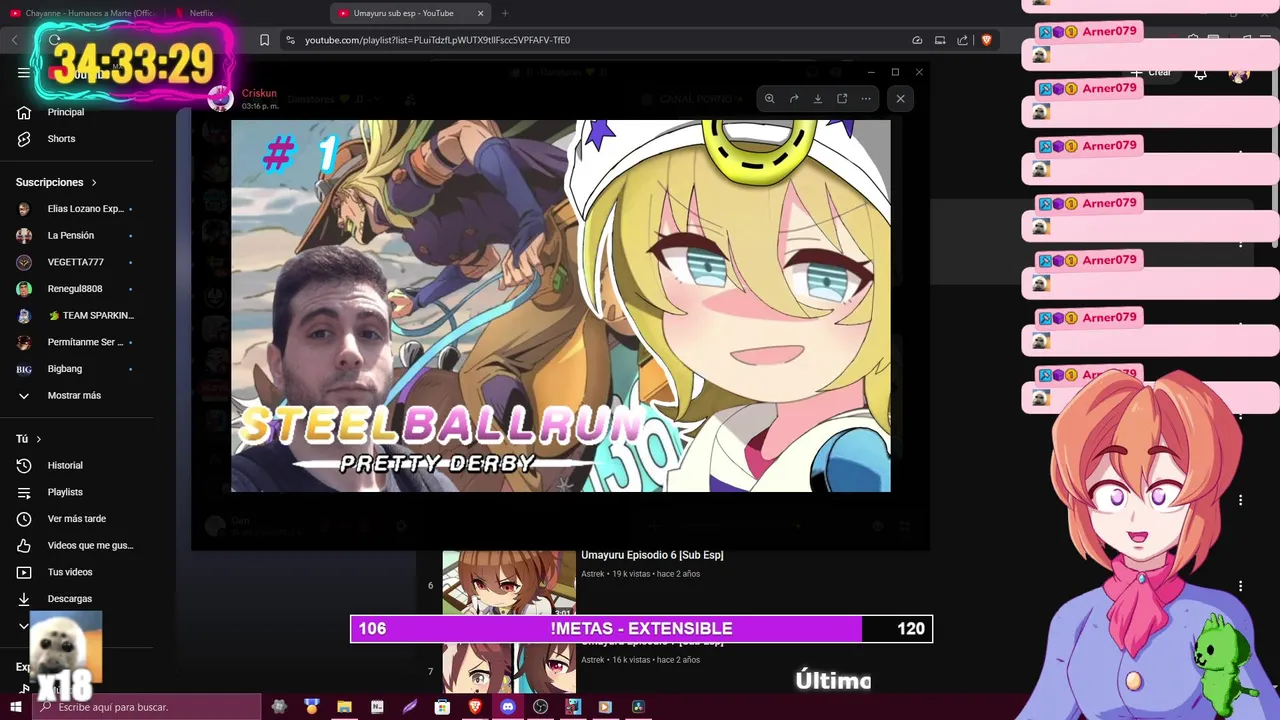Click the install/cast icon in address bar
The image size is (1280, 720).
940,40
